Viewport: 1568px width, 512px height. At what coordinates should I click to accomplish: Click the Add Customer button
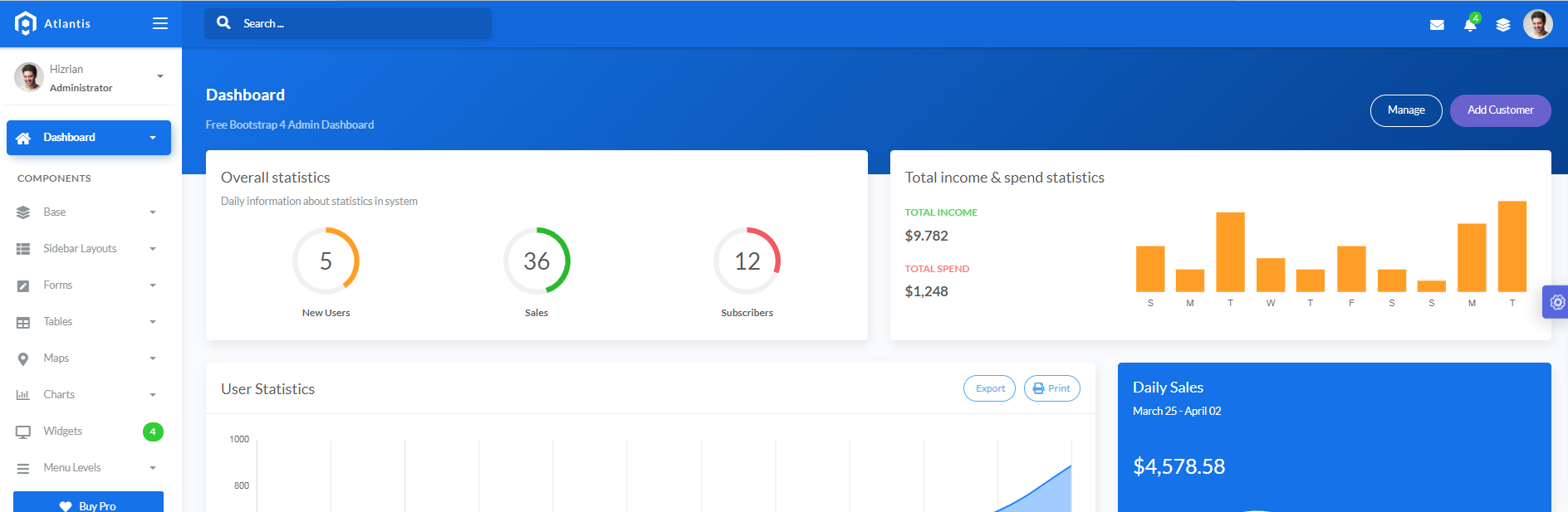(1500, 110)
